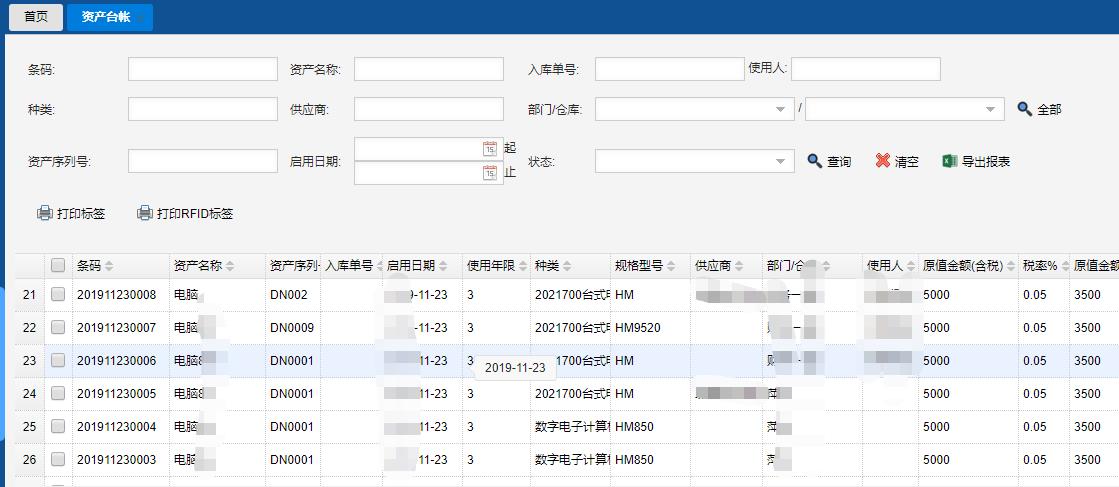Image resolution: width=1119 pixels, height=487 pixels.
Task: Click the 打印标签 printer icon
Action: pyautogui.click(x=44, y=213)
